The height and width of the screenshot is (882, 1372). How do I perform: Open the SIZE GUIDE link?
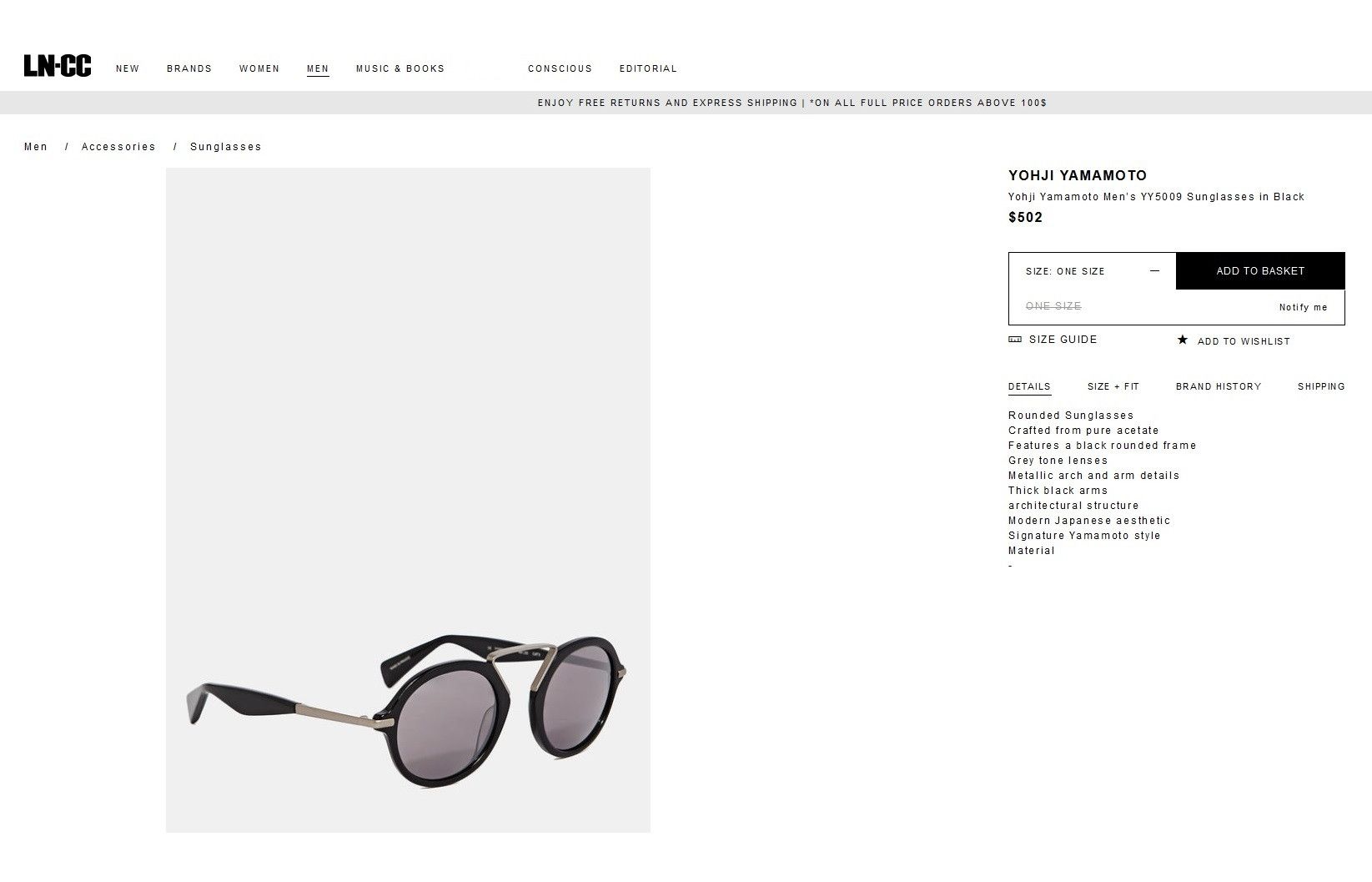click(1063, 340)
